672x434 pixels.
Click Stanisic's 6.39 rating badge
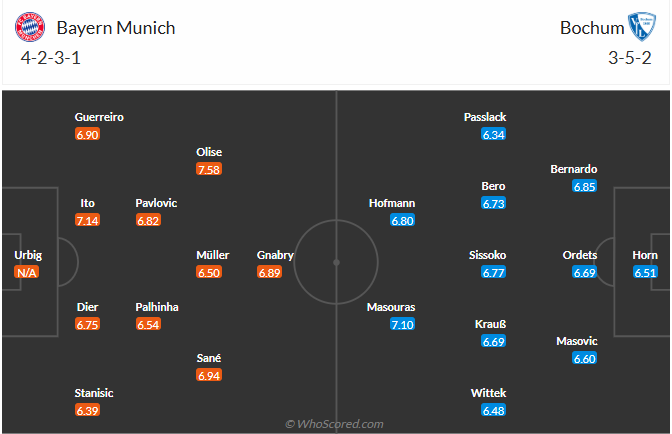tap(87, 410)
